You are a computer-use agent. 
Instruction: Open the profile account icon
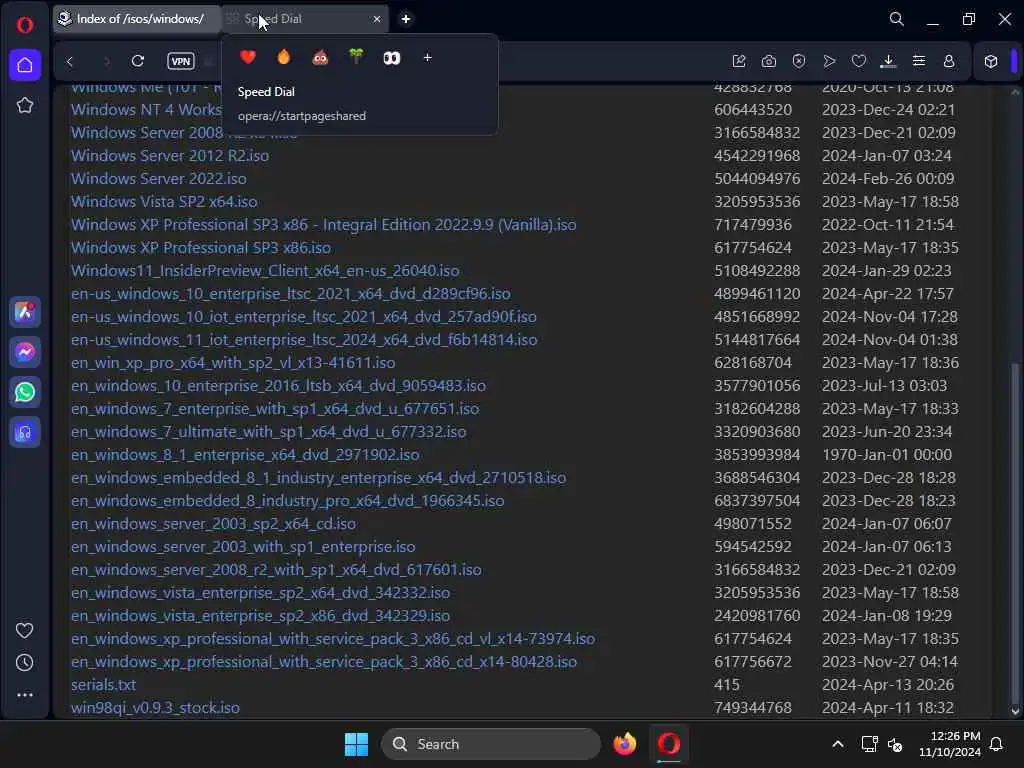[x=949, y=61]
